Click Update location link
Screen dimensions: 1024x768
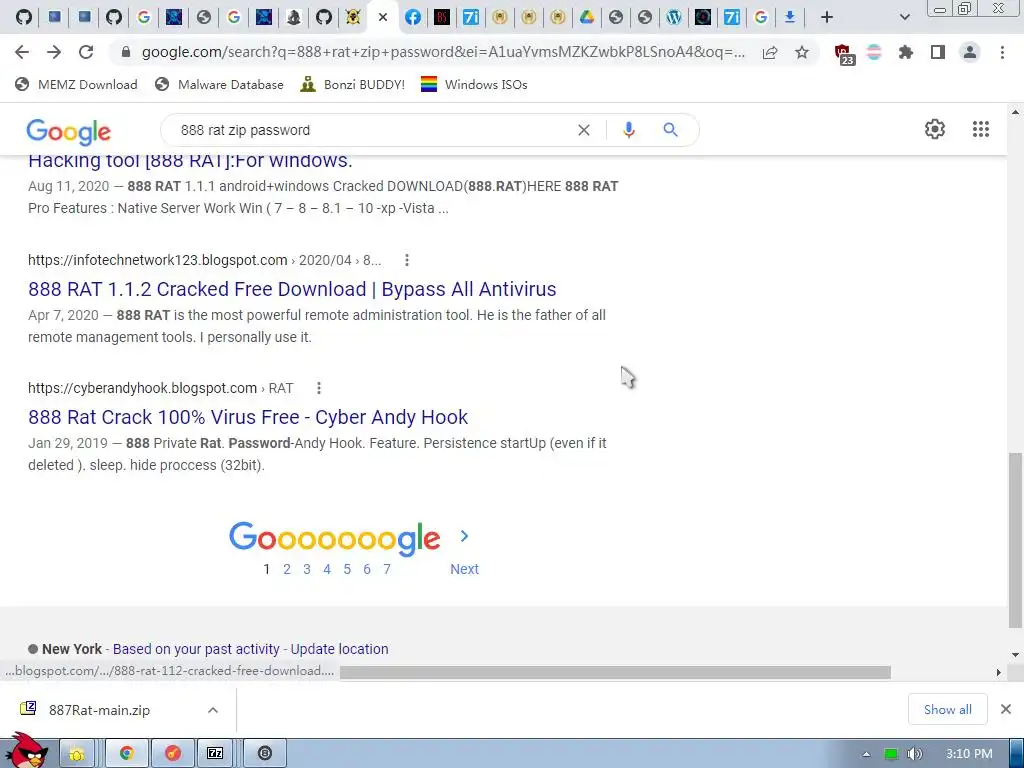click(x=339, y=649)
